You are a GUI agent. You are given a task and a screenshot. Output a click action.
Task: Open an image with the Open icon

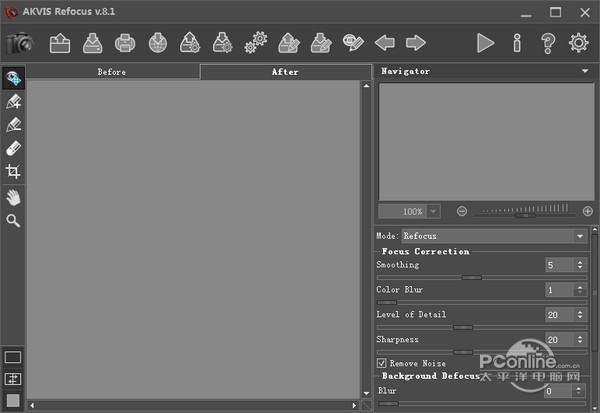[60, 43]
